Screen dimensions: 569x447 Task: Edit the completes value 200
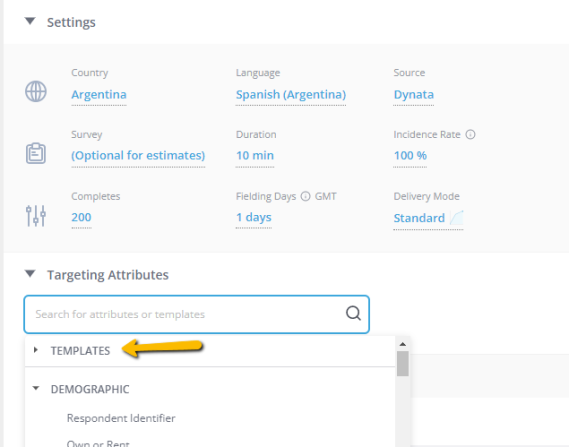click(81, 217)
